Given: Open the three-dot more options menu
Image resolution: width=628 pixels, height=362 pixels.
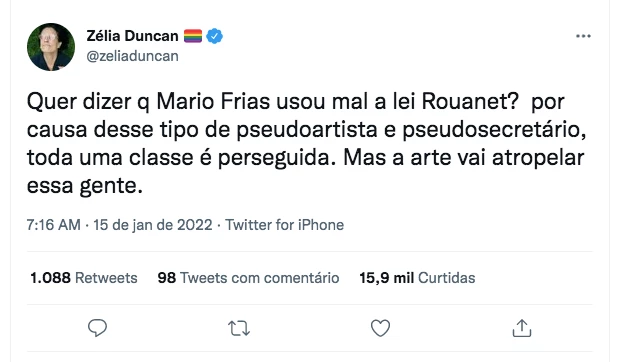Looking at the screenshot, I should 583,36.
